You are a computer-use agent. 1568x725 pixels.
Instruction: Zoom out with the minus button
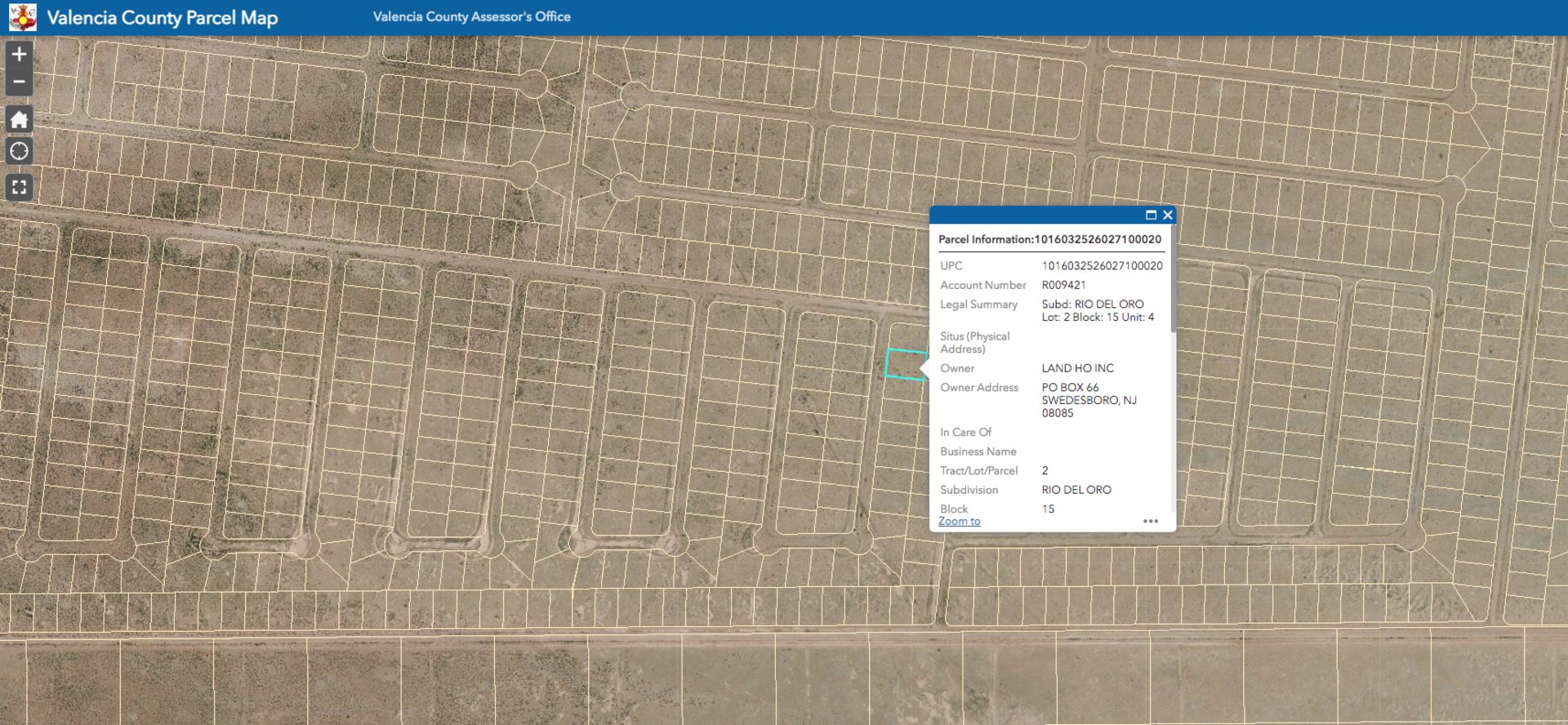[19, 82]
